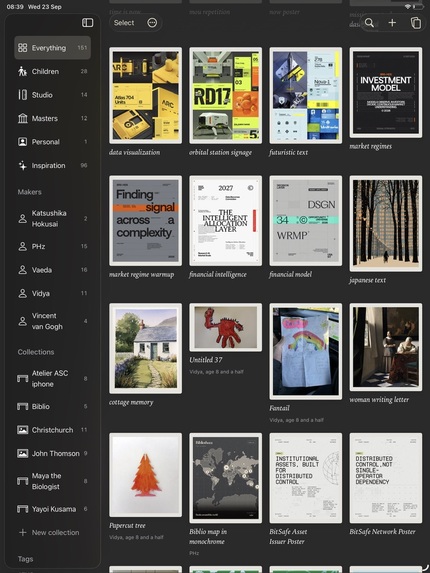430x573 pixels.
Task: Click person icon beside Vincent van Gogh
Action: tap(23, 321)
